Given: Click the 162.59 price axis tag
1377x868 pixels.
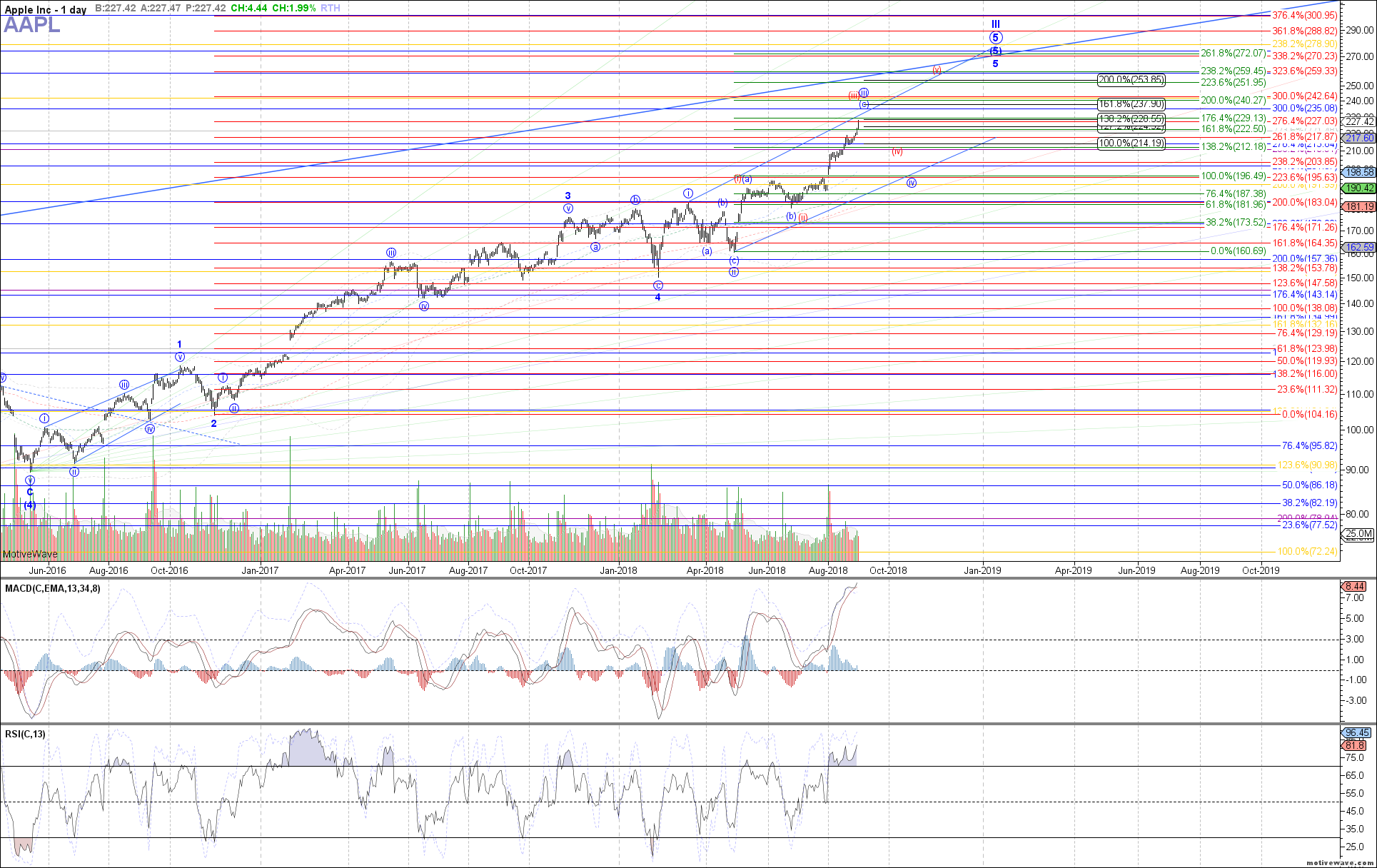Looking at the screenshot, I should click(x=1359, y=248).
